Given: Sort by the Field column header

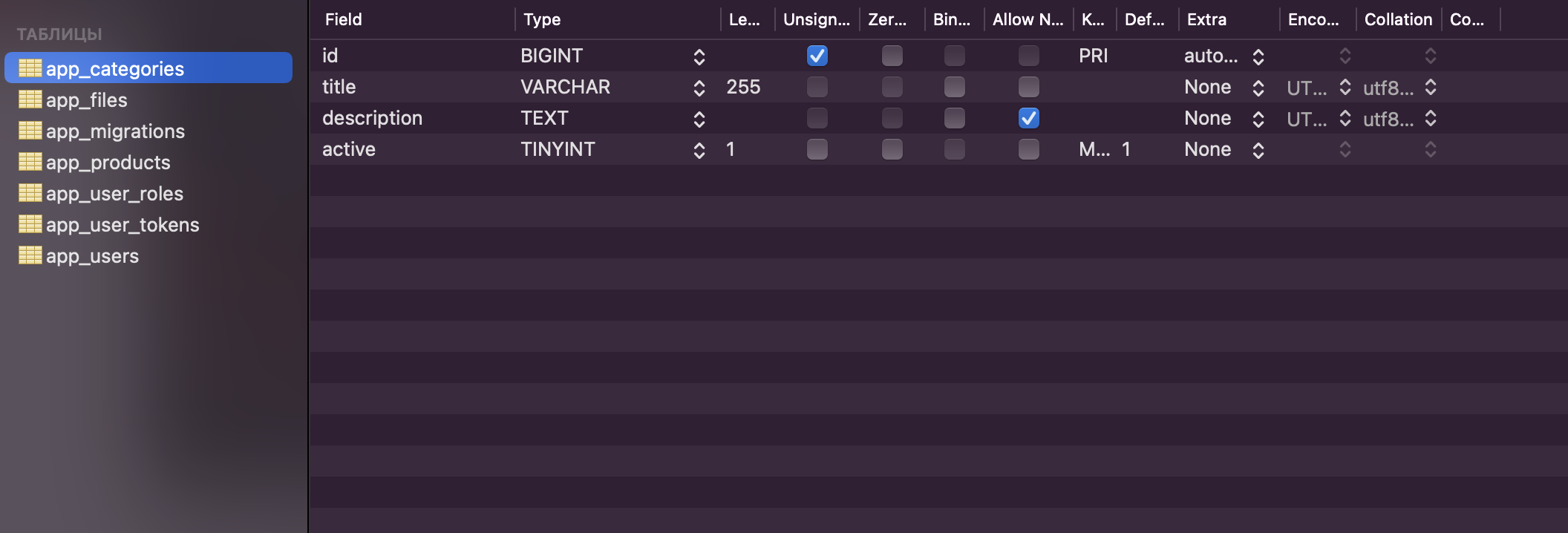Looking at the screenshot, I should click(x=343, y=19).
